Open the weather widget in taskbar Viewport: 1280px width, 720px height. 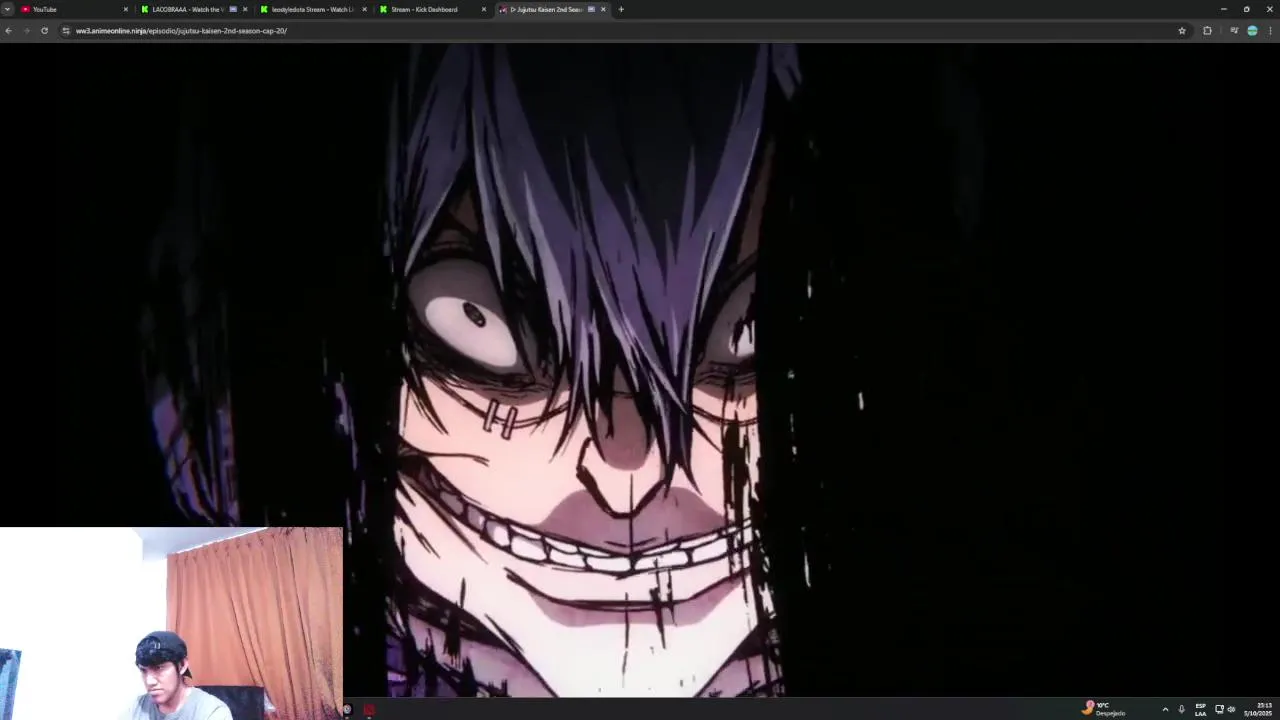1103,709
